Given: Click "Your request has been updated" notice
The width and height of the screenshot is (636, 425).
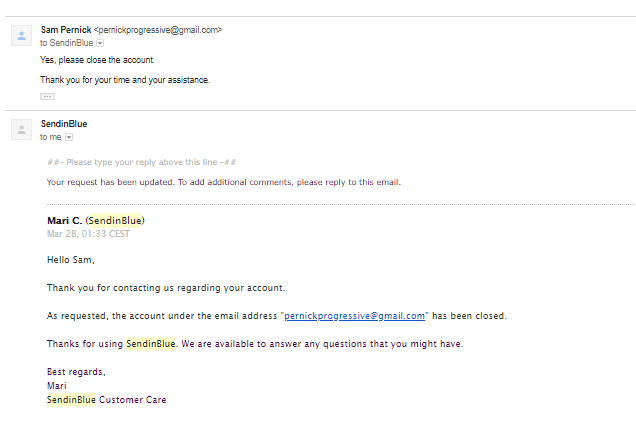Looking at the screenshot, I should click(223, 182).
